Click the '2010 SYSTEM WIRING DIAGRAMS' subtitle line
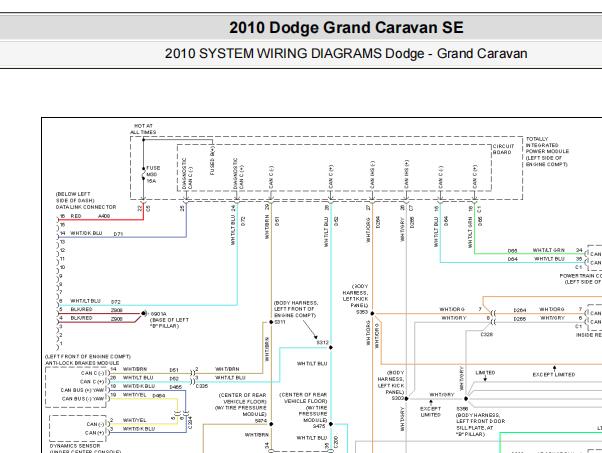 tap(346, 53)
